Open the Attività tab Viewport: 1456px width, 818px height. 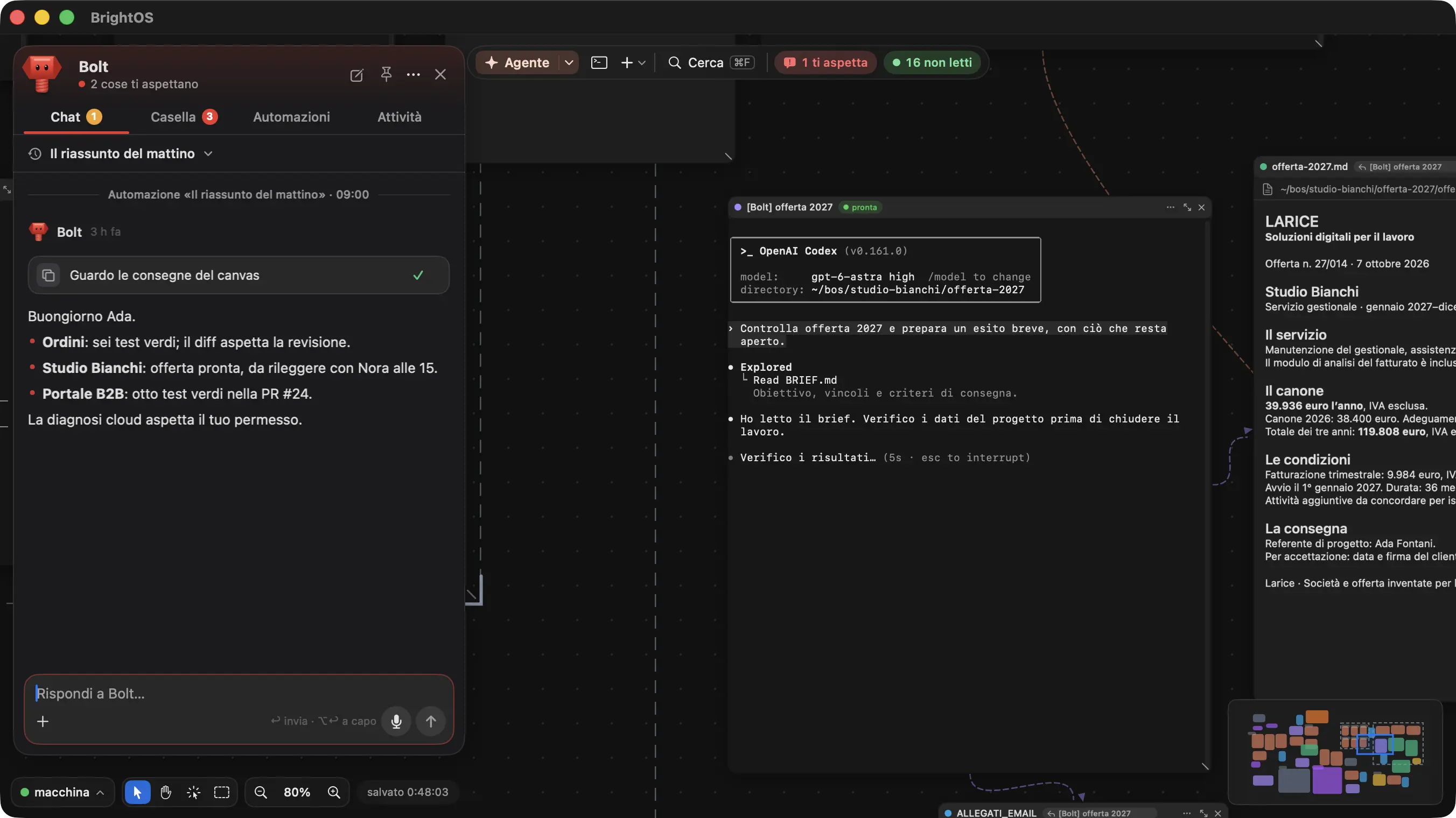click(399, 117)
